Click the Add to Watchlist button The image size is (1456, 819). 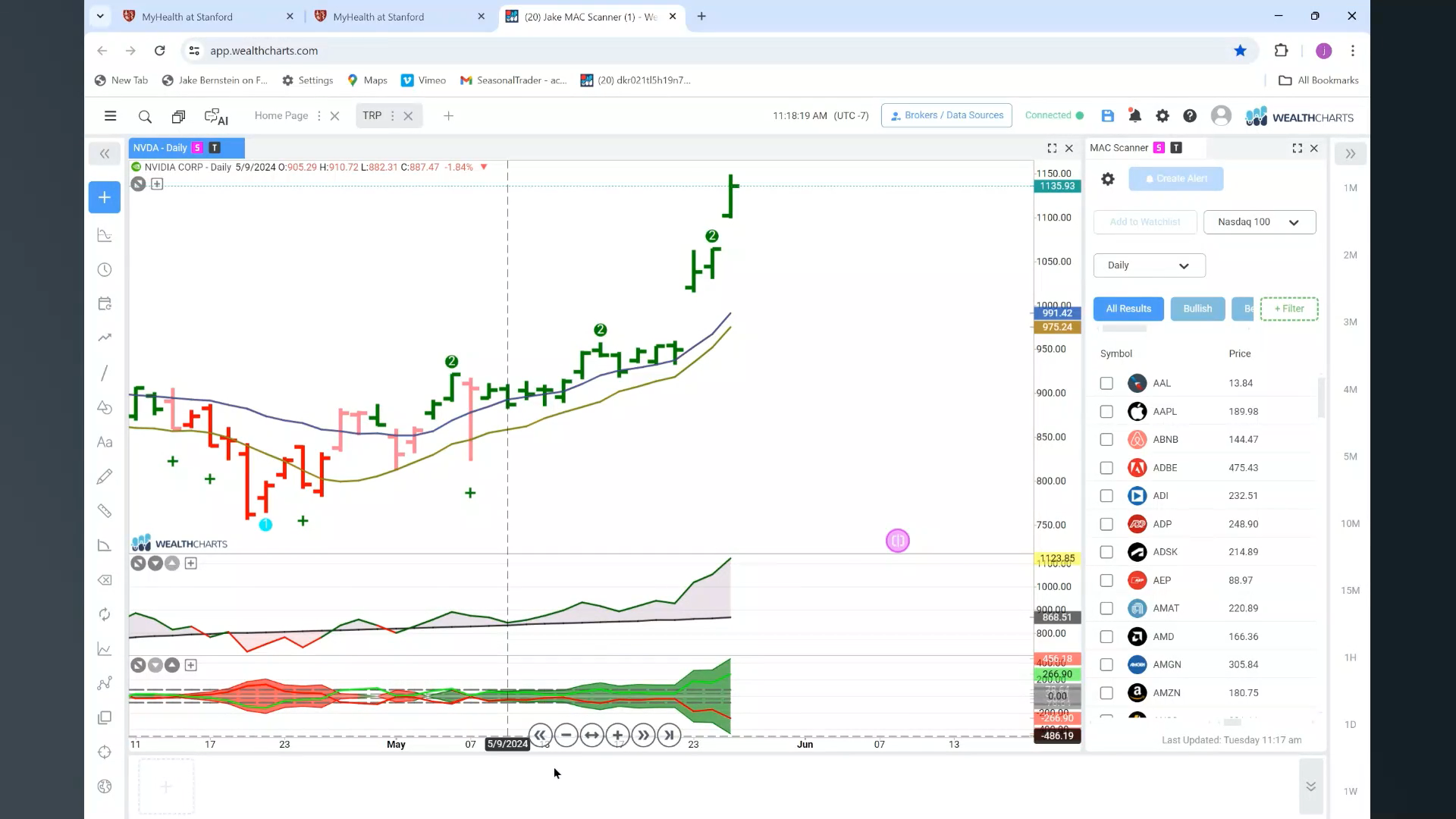coord(1145,222)
